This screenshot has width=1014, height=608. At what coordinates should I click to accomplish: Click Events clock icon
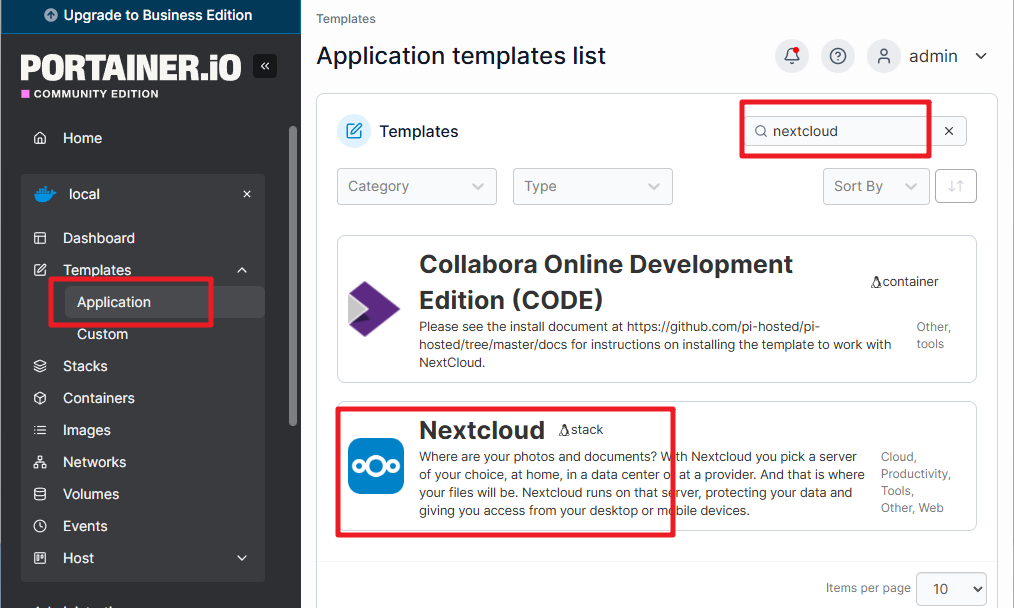pos(40,526)
